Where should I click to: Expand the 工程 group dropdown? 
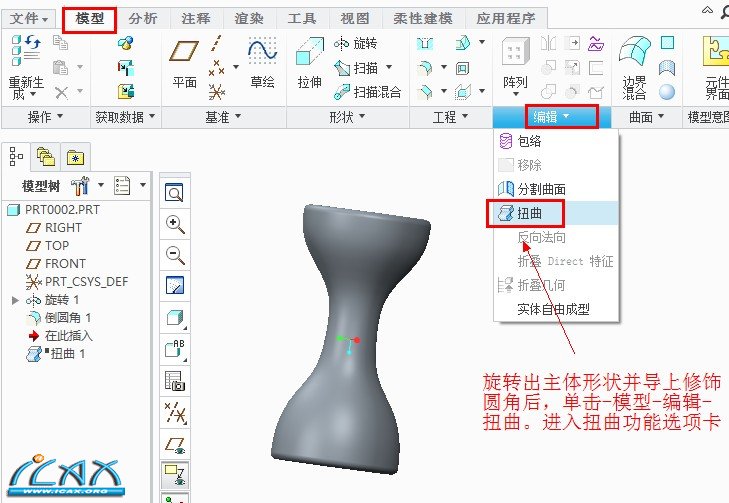click(x=451, y=117)
